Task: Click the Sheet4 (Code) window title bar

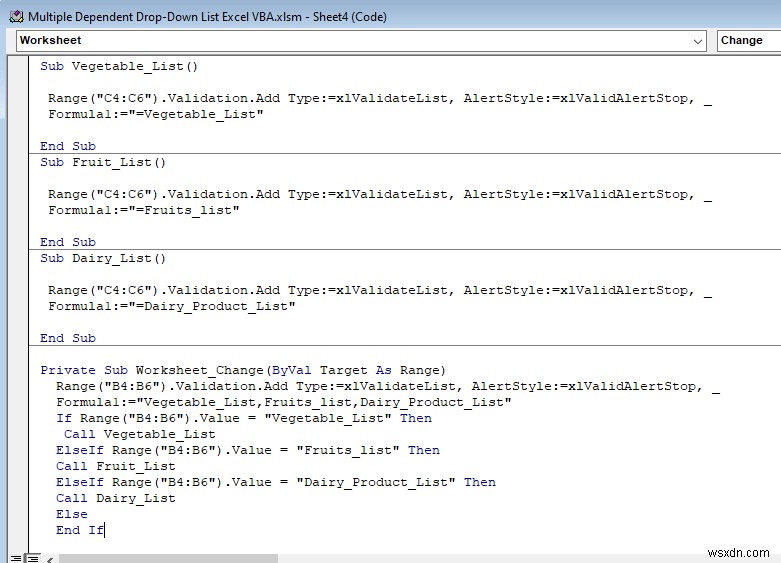Action: click(x=390, y=16)
